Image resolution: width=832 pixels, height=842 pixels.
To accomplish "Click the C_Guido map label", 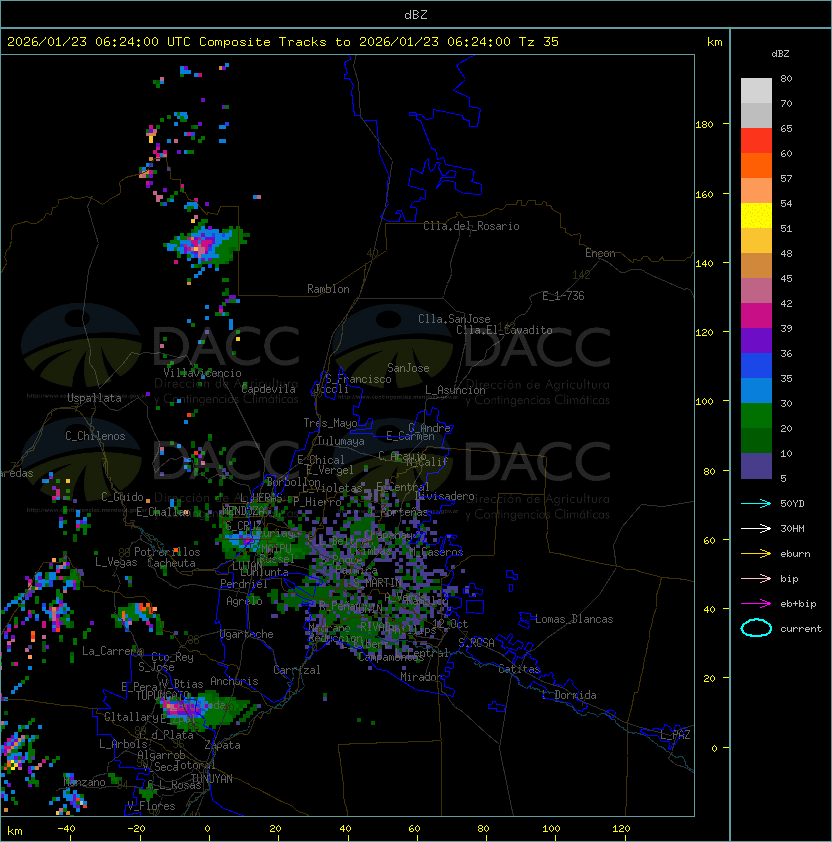I will click(x=122, y=497).
